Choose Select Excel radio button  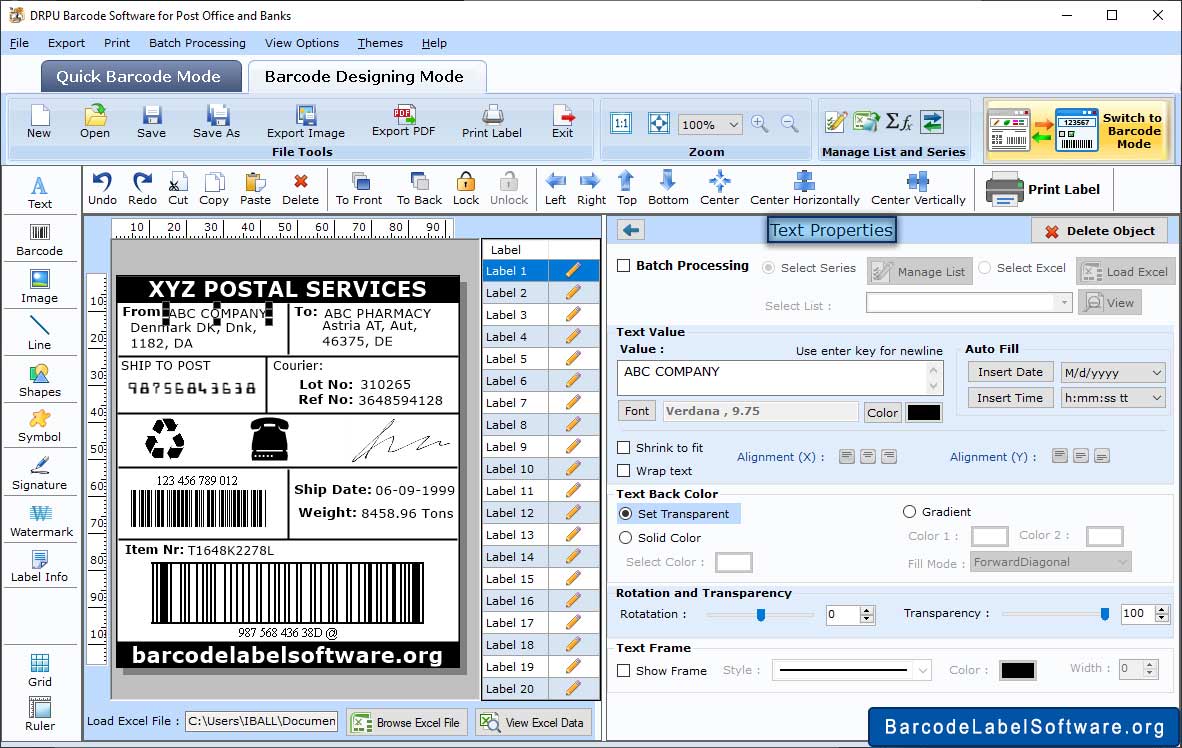click(984, 268)
